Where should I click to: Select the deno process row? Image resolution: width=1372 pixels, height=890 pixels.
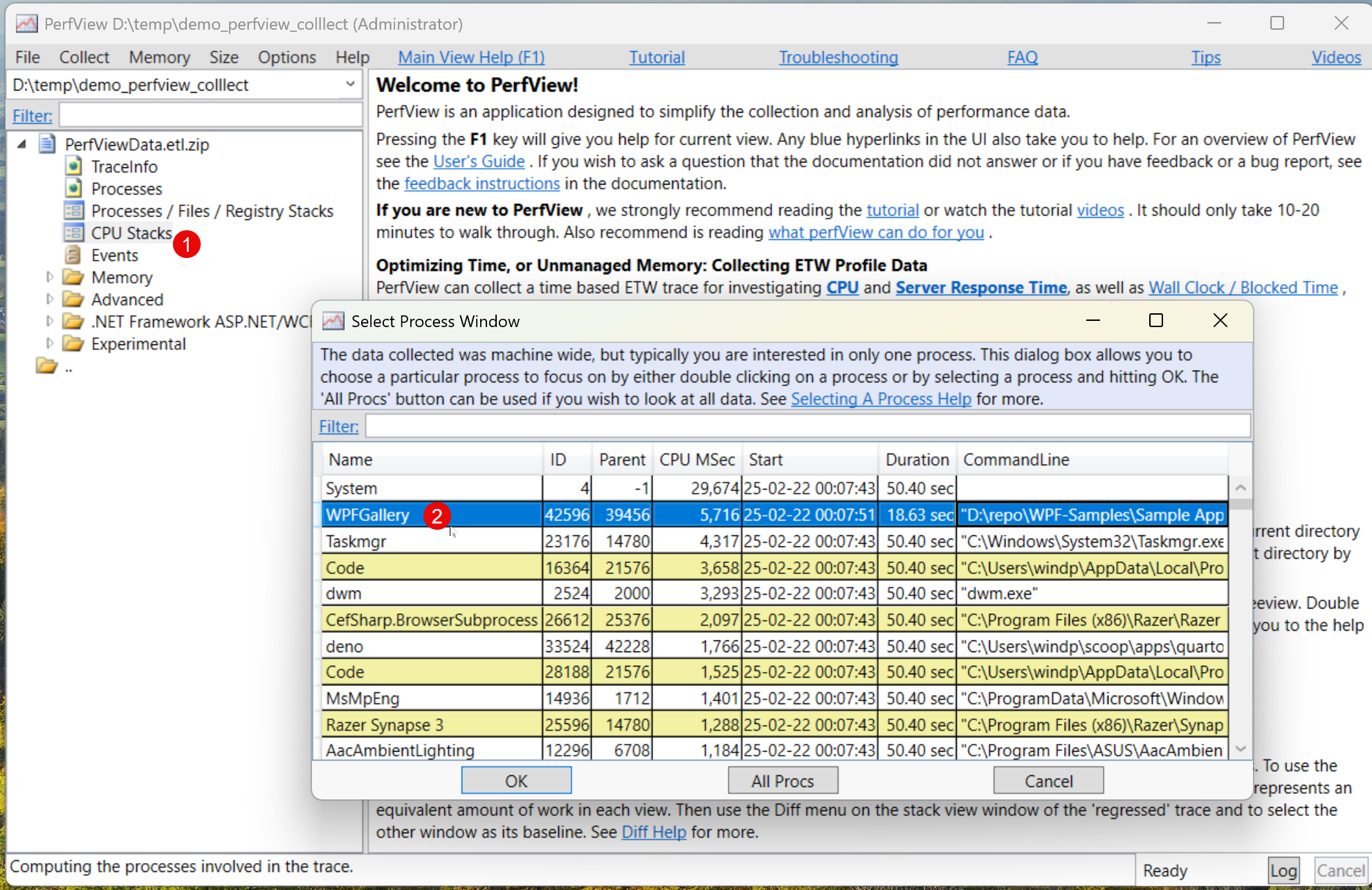775,646
